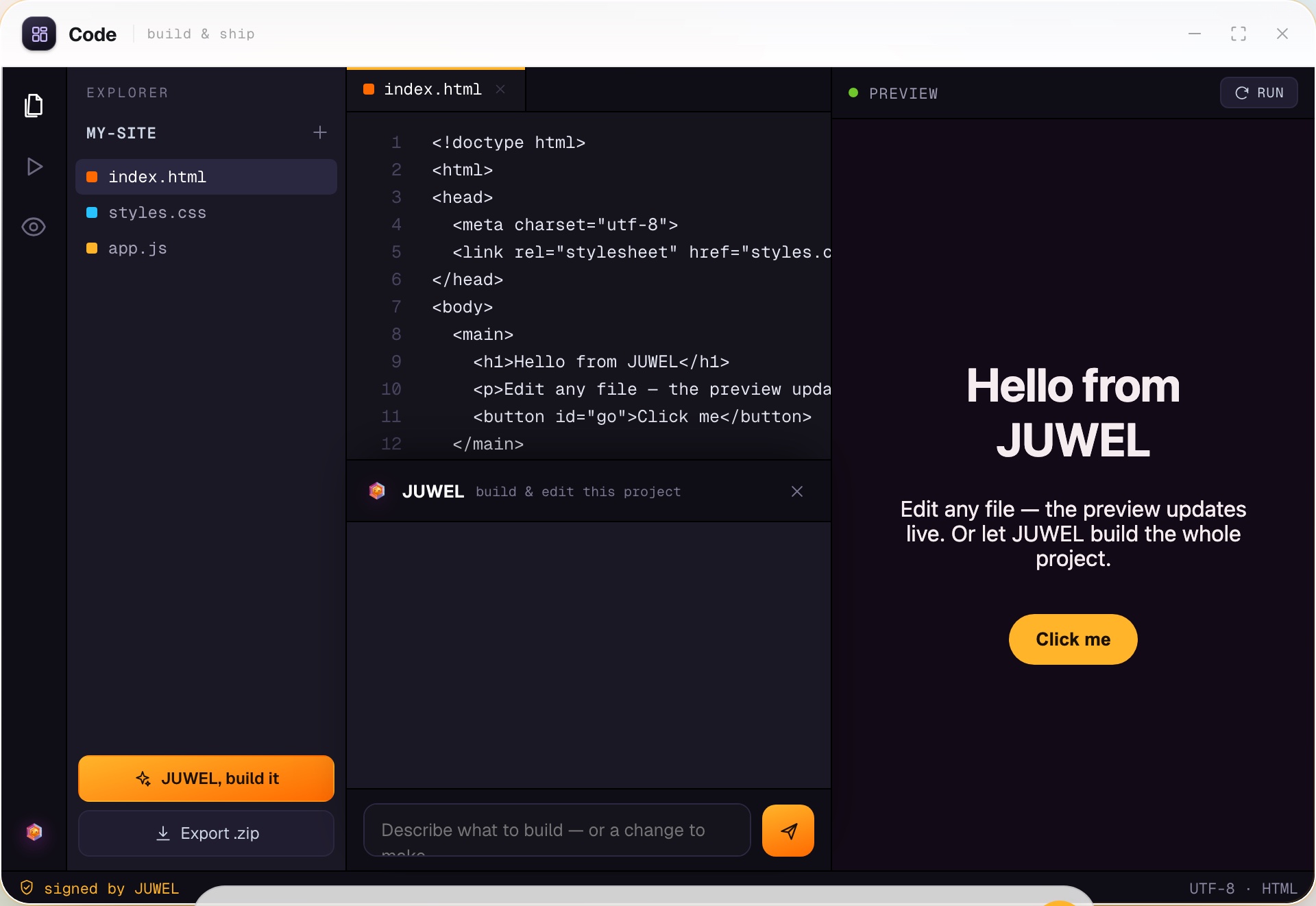Close the index.html editor tab

pyautogui.click(x=500, y=89)
